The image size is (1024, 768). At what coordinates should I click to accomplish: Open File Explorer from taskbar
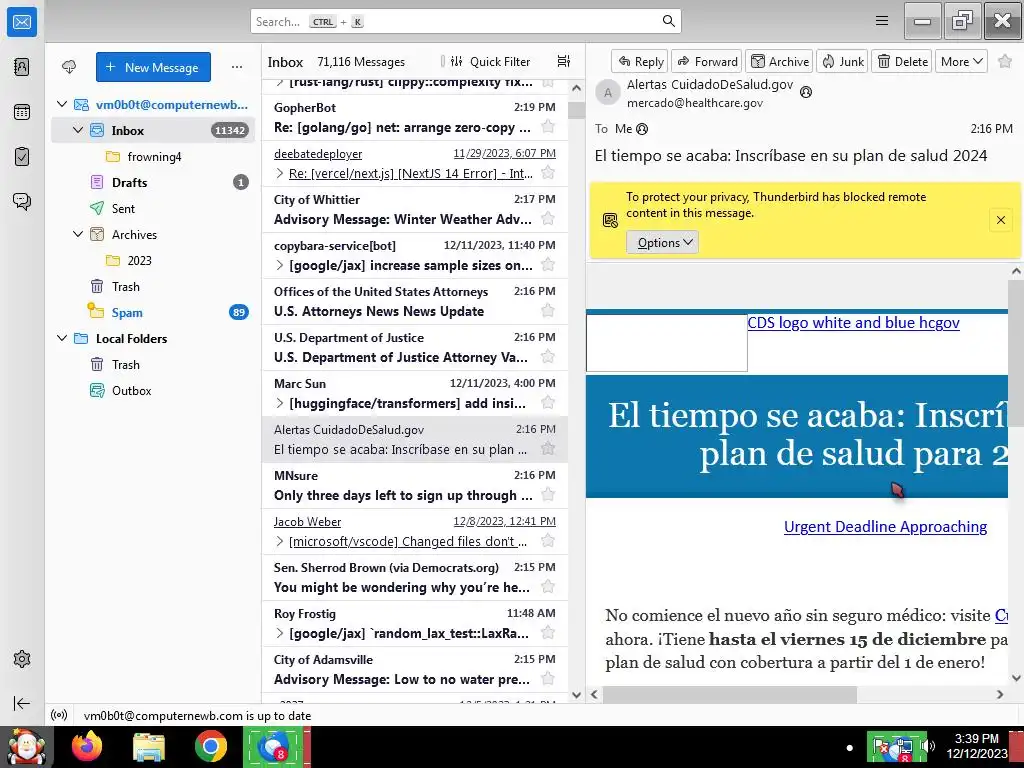[149, 747]
